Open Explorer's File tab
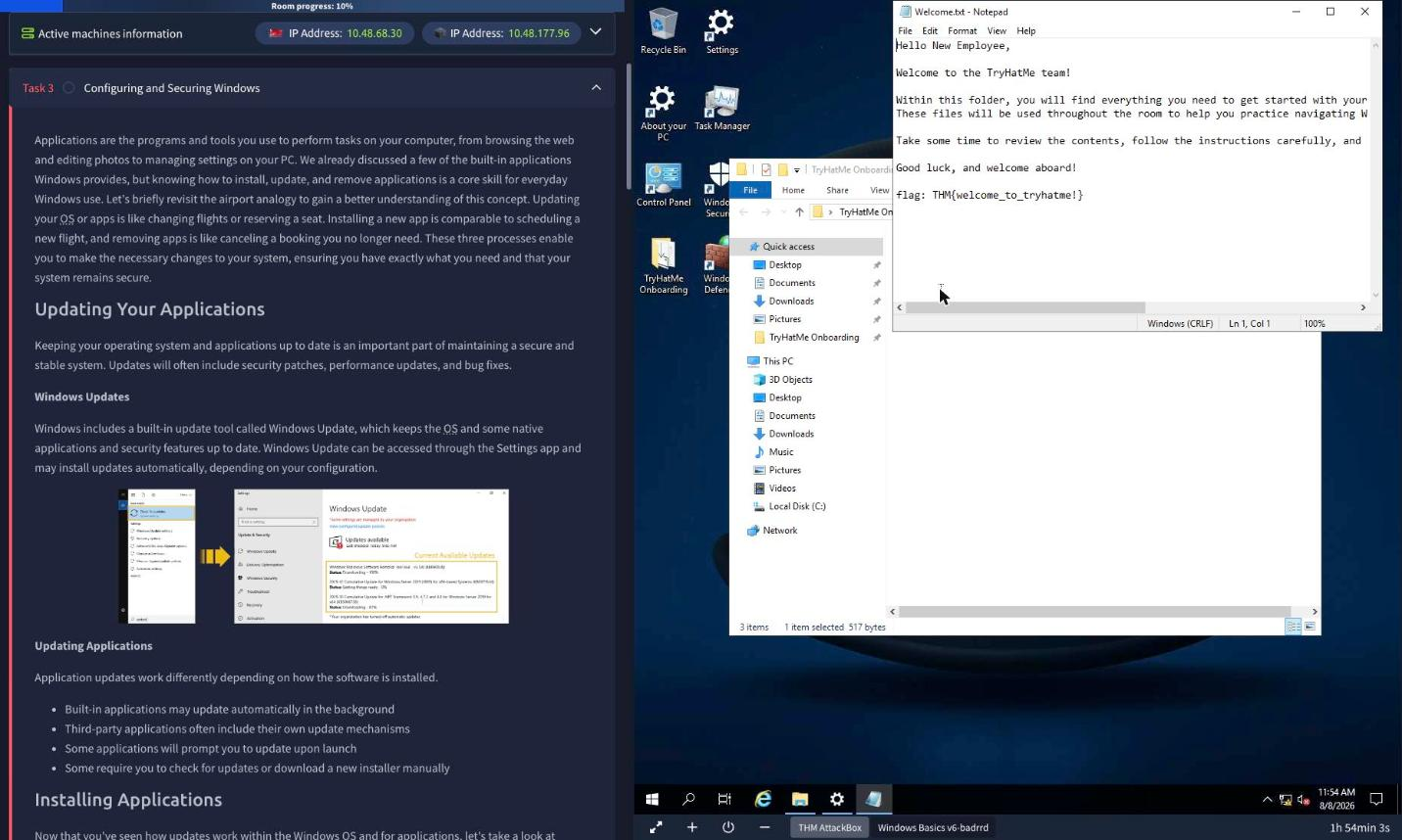This screenshot has width=1402, height=840. pyautogui.click(x=750, y=190)
